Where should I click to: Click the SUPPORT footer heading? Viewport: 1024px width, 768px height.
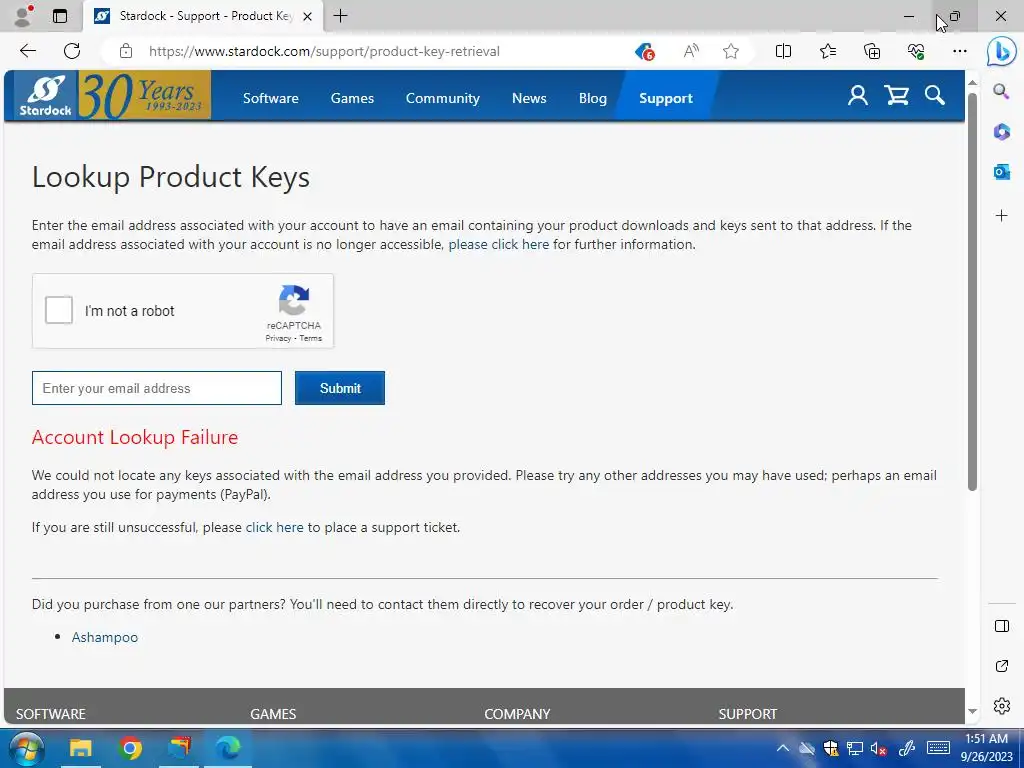(x=748, y=714)
